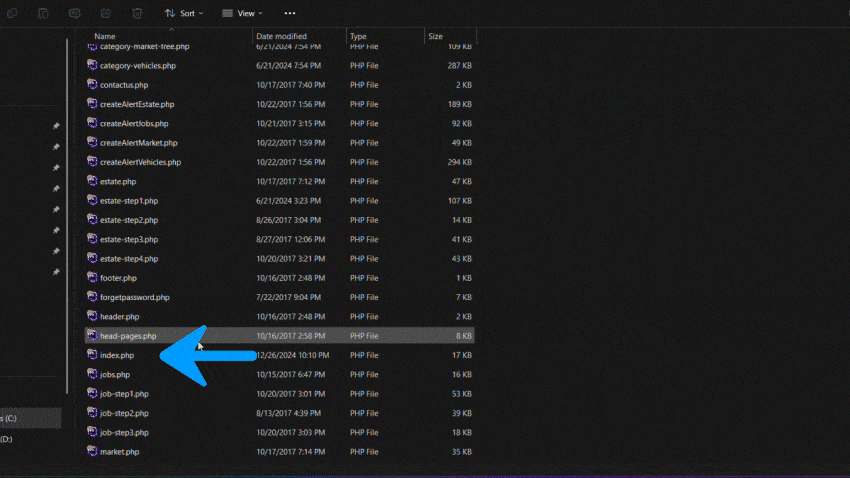Image resolution: width=850 pixels, height=478 pixels.
Task: Click the Delete trash icon
Action: pyautogui.click(x=137, y=13)
